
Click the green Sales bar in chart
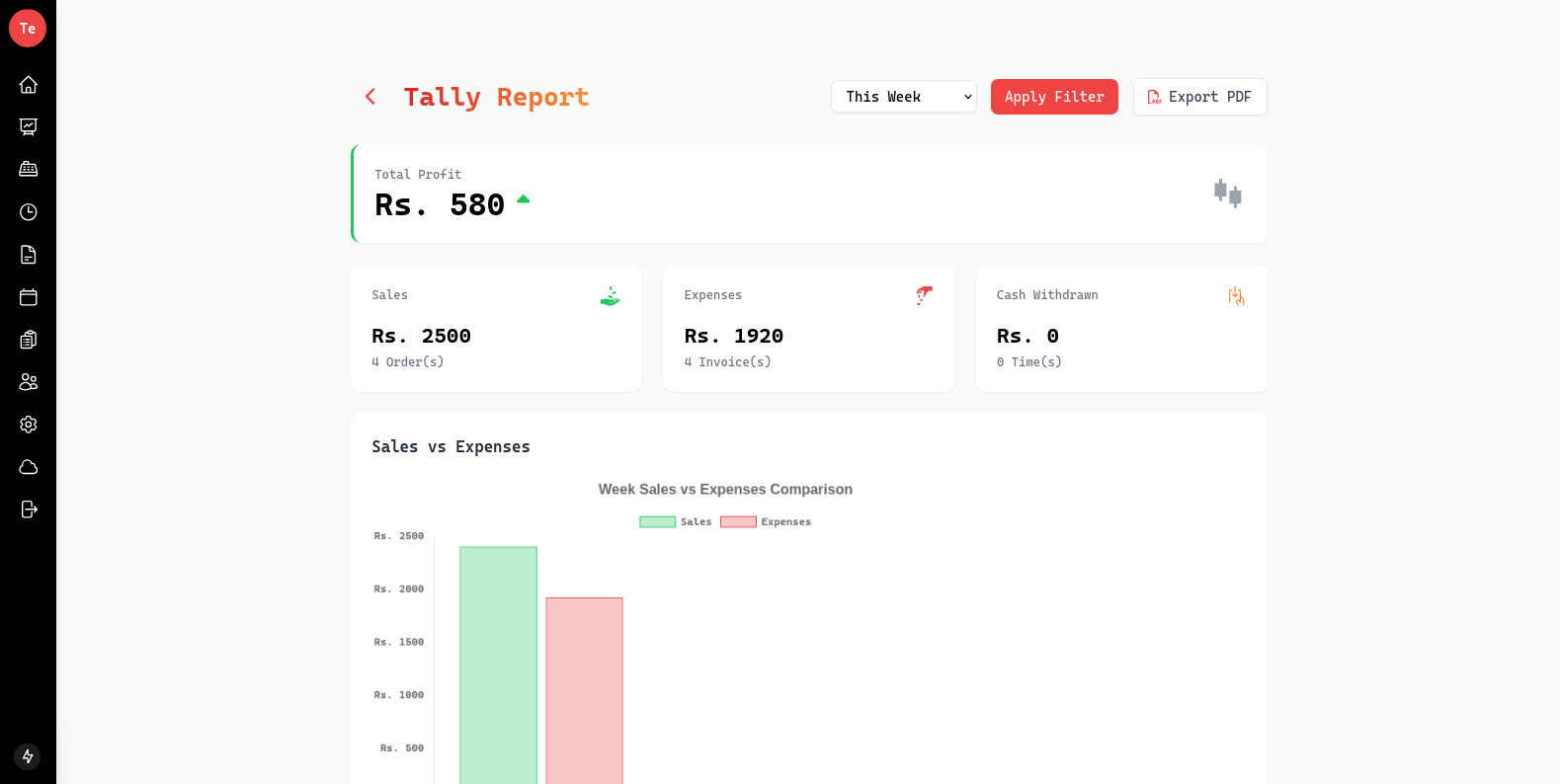pos(499,666)
